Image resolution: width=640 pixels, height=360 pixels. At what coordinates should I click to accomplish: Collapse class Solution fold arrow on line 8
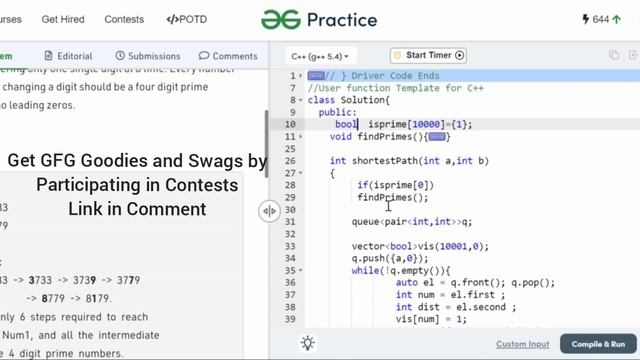[301, 100]
